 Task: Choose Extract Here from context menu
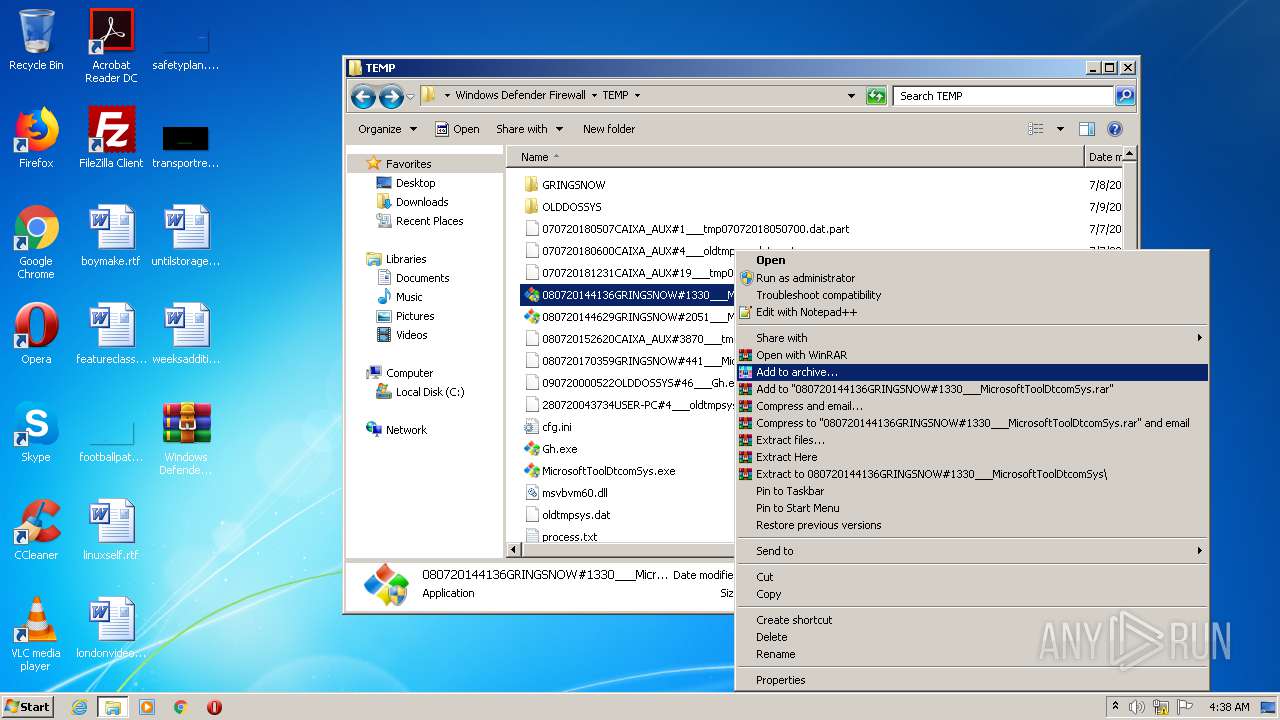tap(972, 457)
